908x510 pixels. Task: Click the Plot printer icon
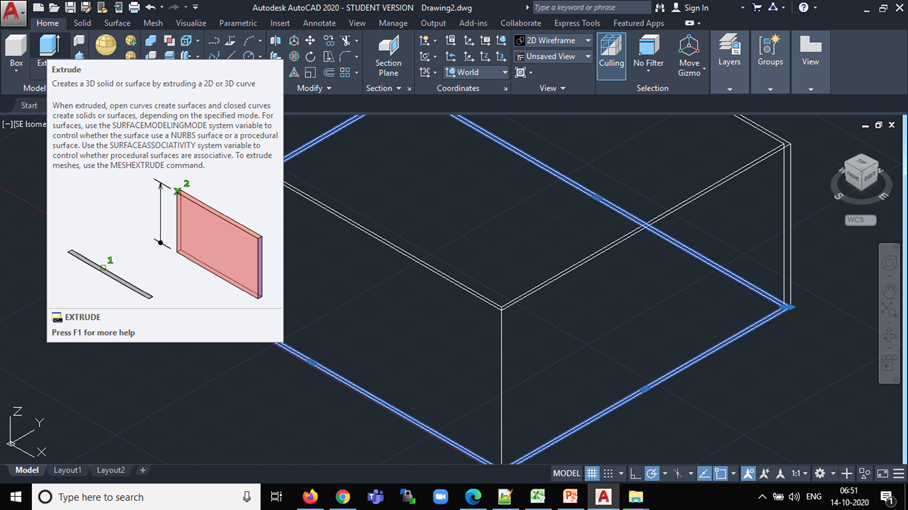[134, 8]
